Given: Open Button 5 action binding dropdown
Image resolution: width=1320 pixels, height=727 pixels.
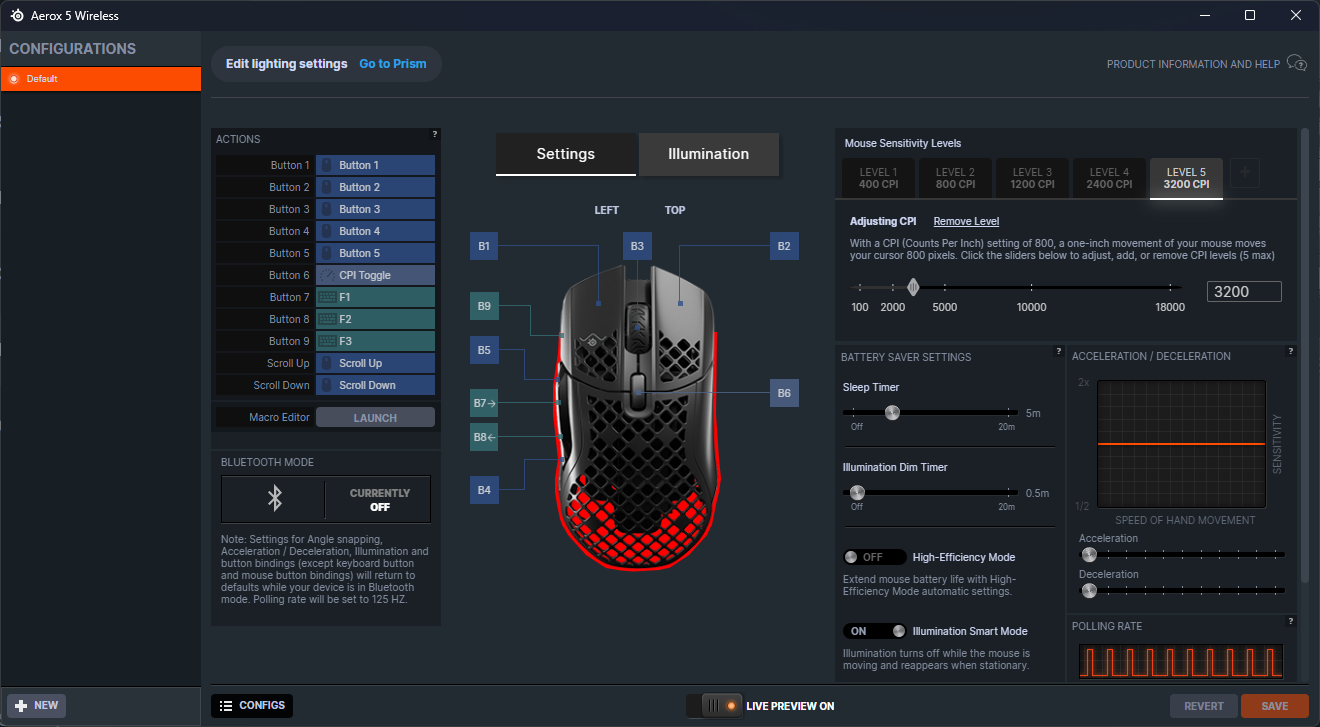Looking at the screenshot, I should [375, 253].
